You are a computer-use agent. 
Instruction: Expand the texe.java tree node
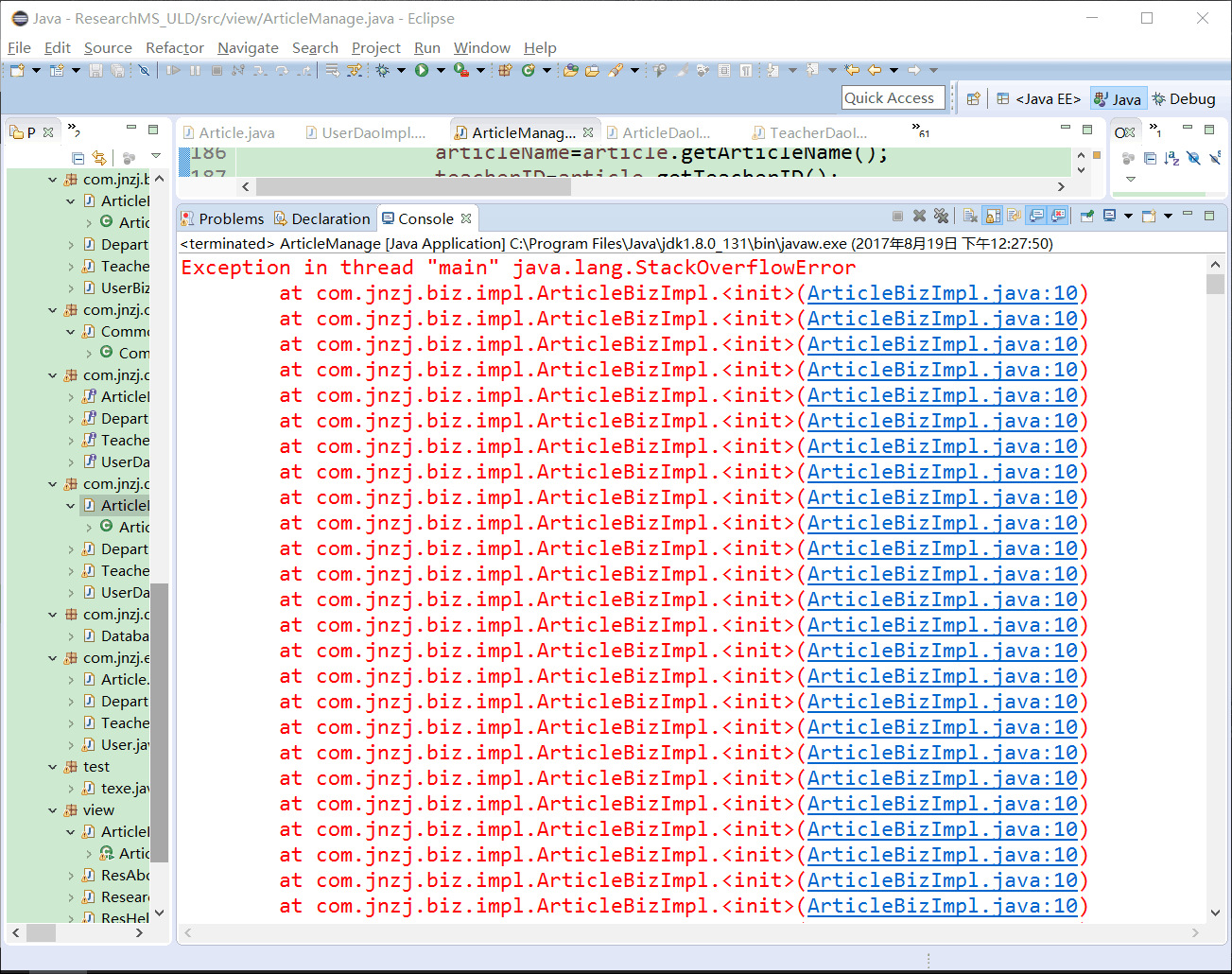(71, 789)
